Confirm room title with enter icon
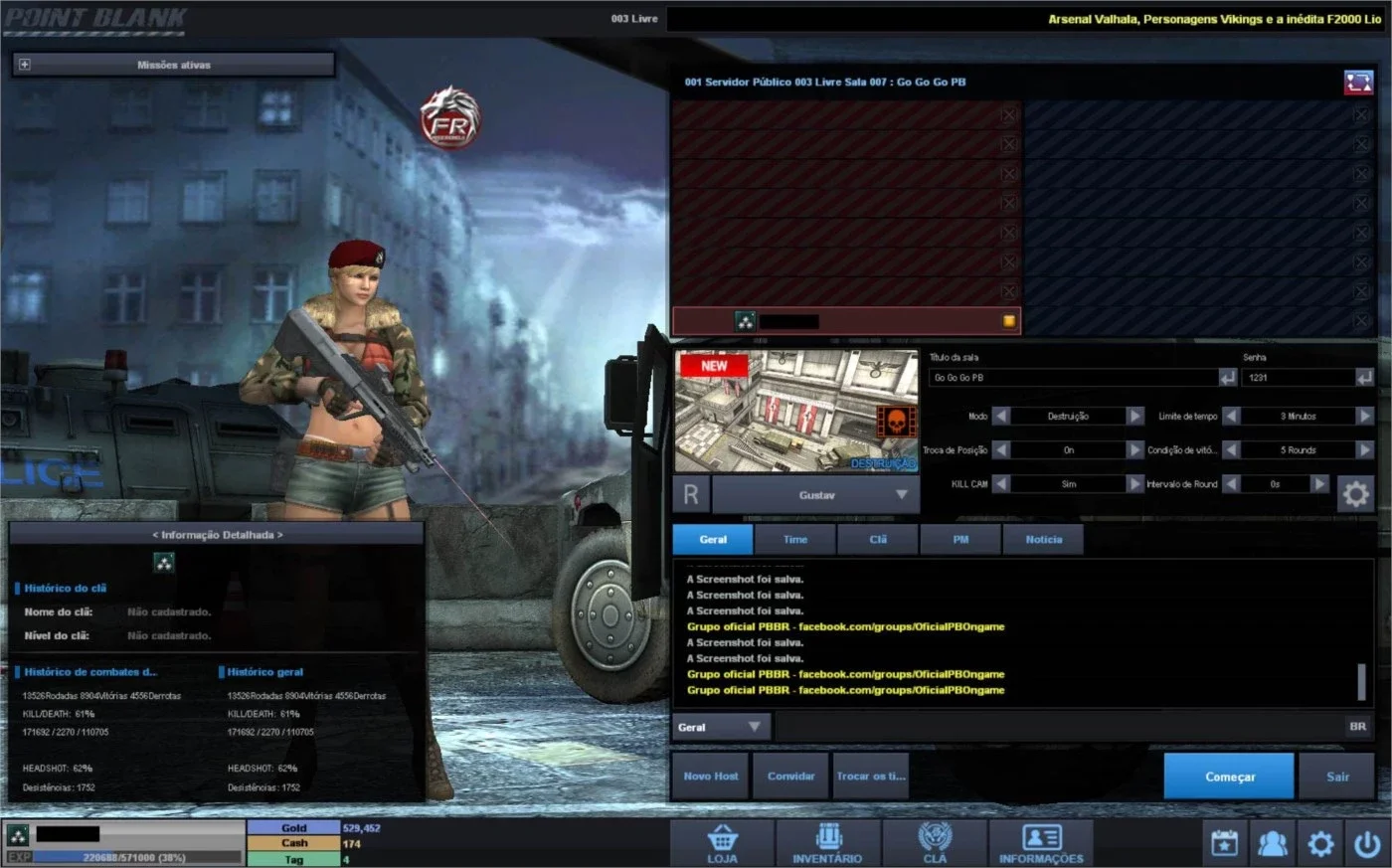Viewport: 1392px width, 868px height. point(1228,378)
